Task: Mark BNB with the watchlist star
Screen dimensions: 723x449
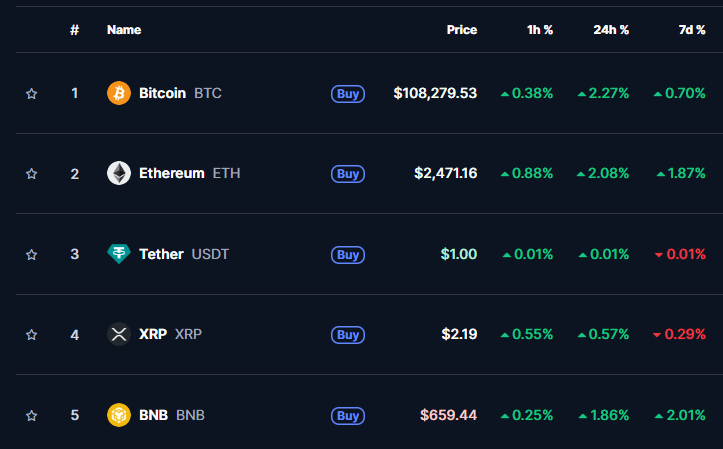Action: click(x=31, y=416)
